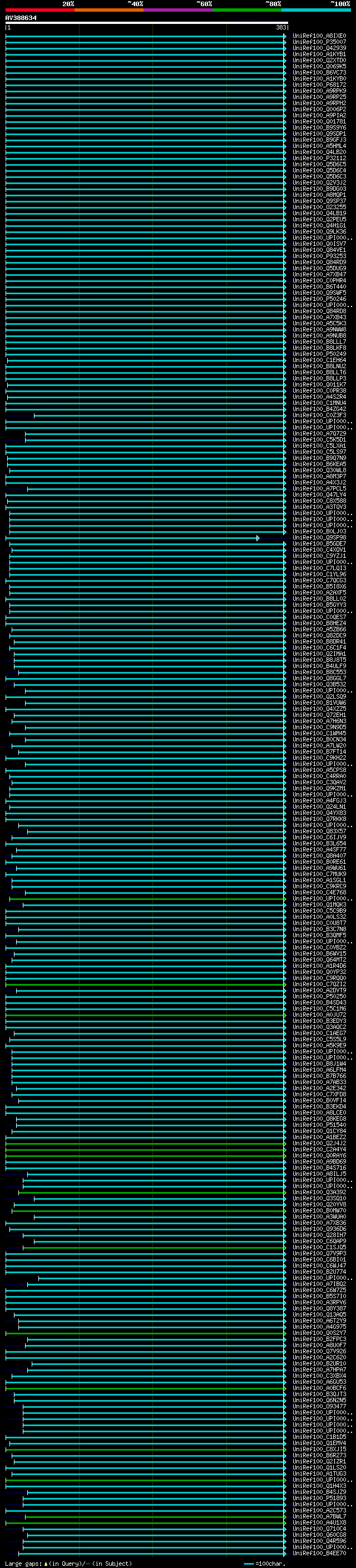Screen dimensions: 356x1568
Task: Click the red 20% identity legend segment
Action: click(39, 10)
